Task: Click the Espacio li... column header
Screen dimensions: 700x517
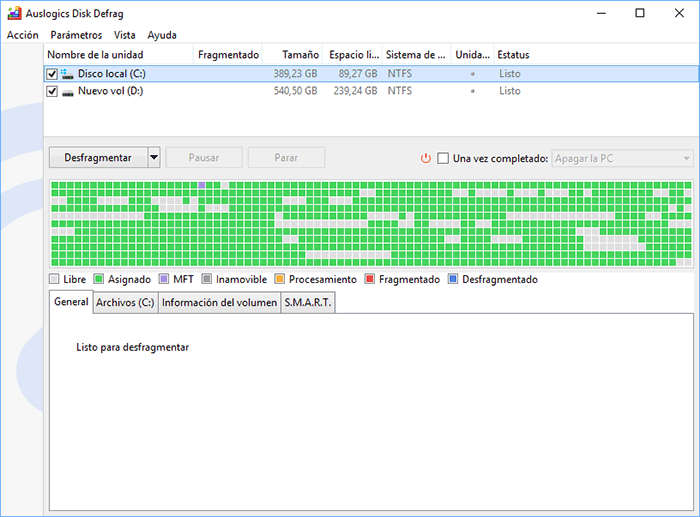Action: pos(353,54)
